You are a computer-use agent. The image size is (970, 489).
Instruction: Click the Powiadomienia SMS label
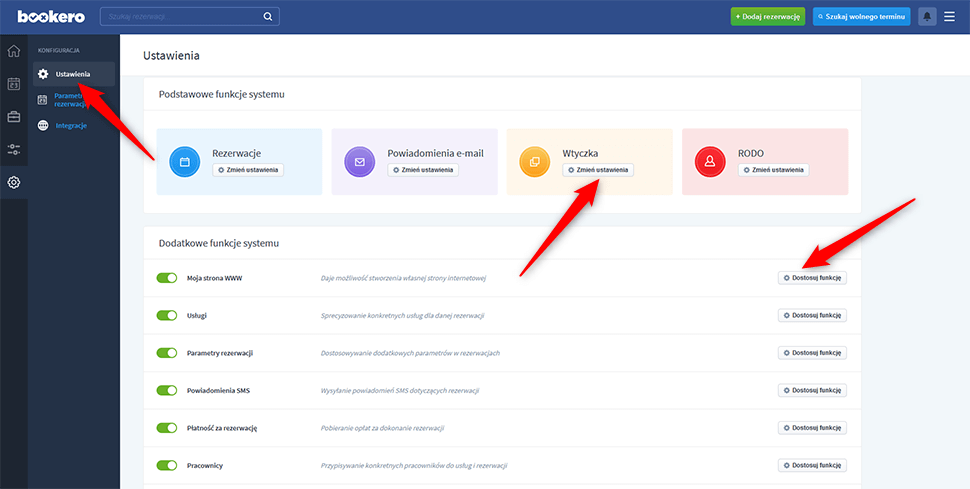[218, 391]
